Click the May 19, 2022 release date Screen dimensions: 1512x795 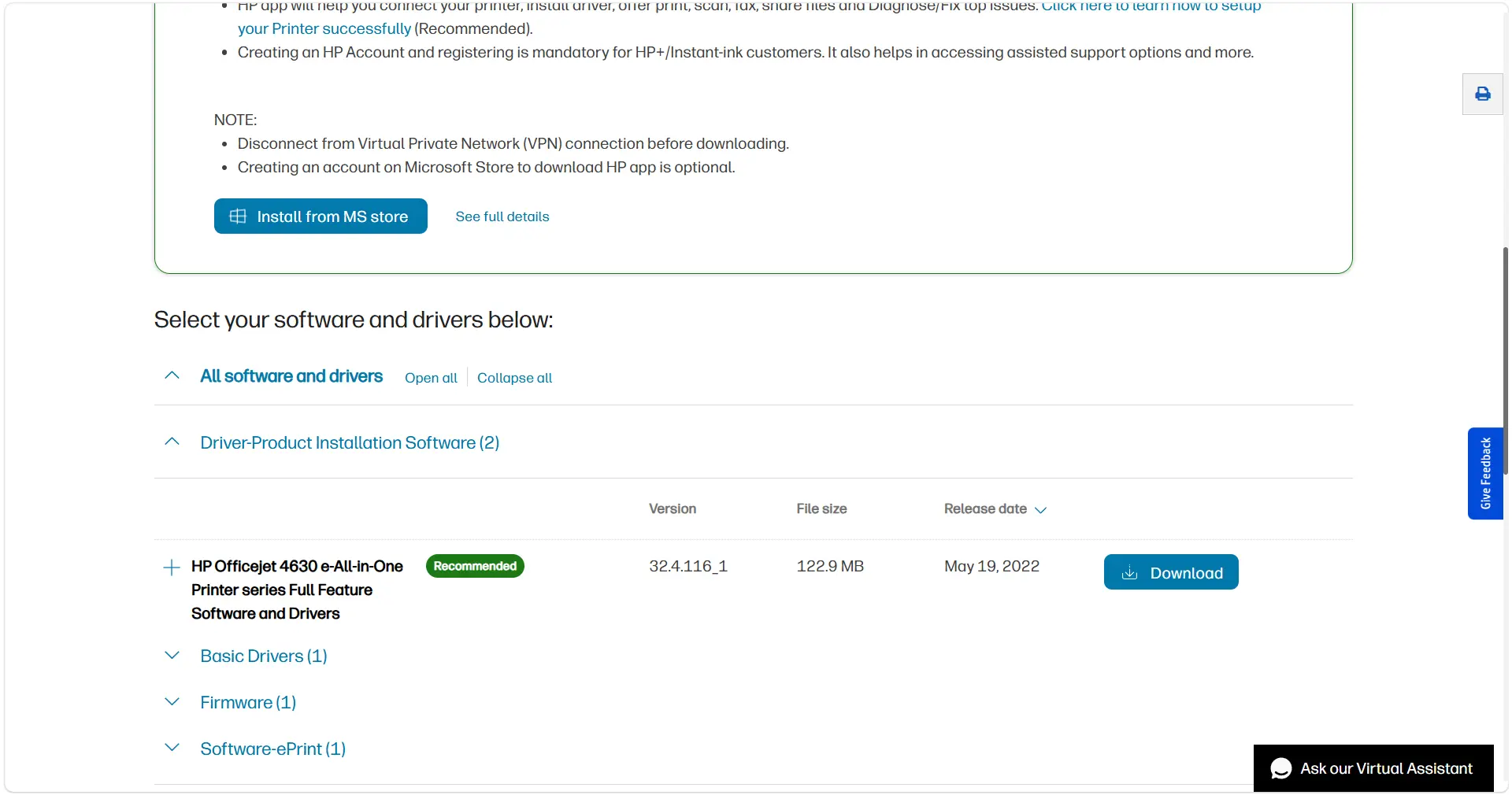[991, 566]
